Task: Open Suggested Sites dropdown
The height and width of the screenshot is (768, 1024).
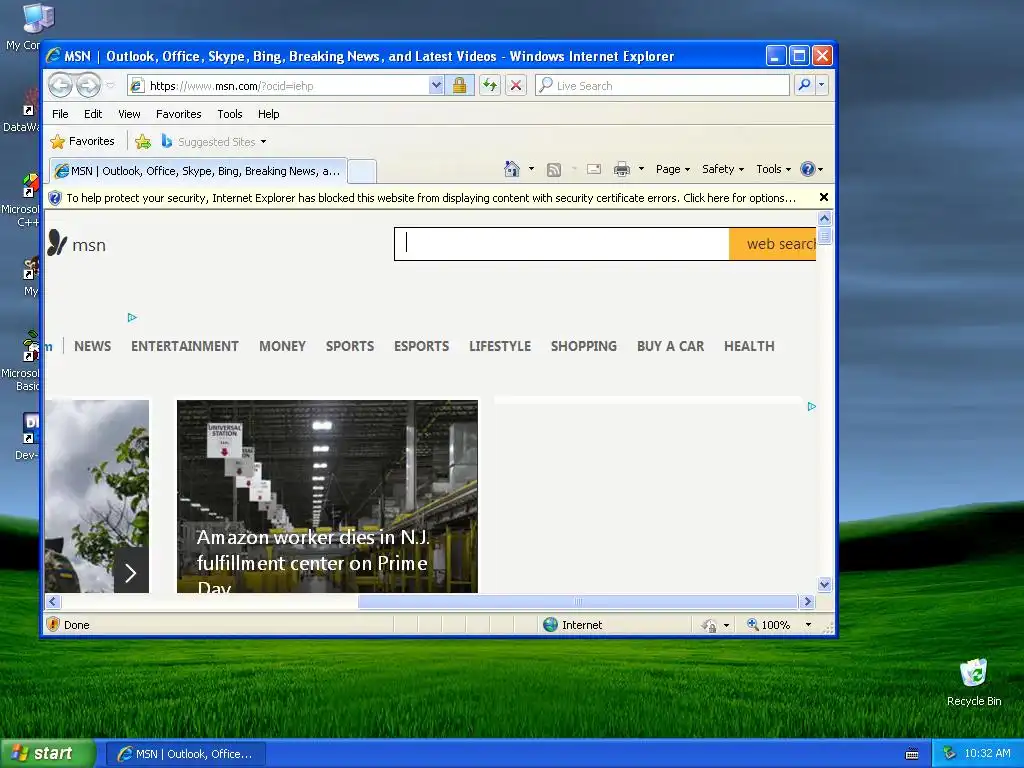Action: 214,141
